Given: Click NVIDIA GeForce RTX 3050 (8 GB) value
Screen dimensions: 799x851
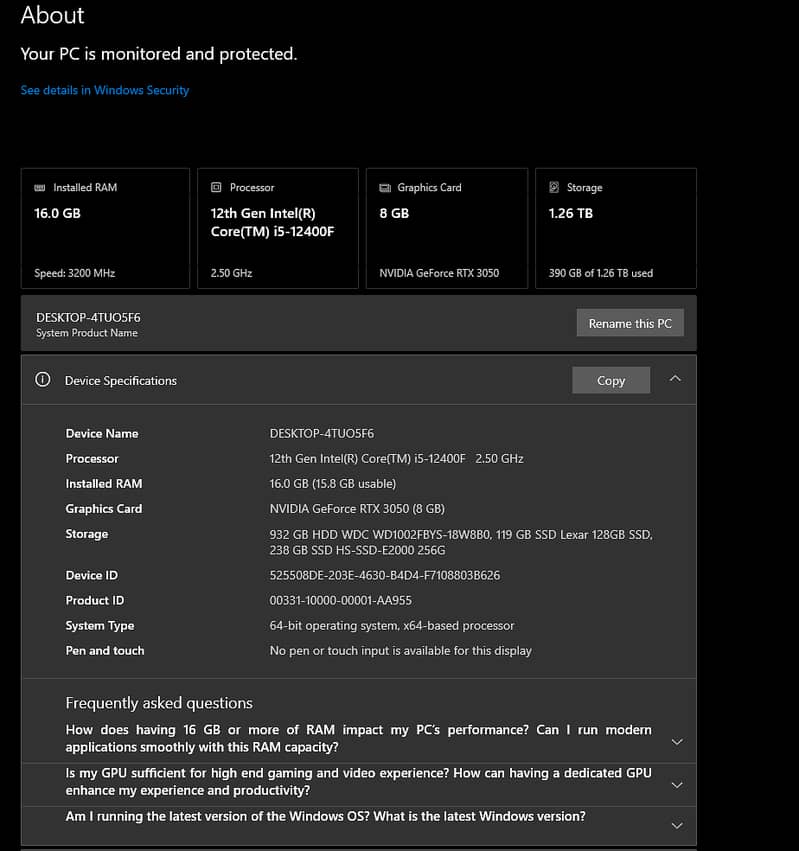Looking at the screenshot, I should [x=357, y=509].
